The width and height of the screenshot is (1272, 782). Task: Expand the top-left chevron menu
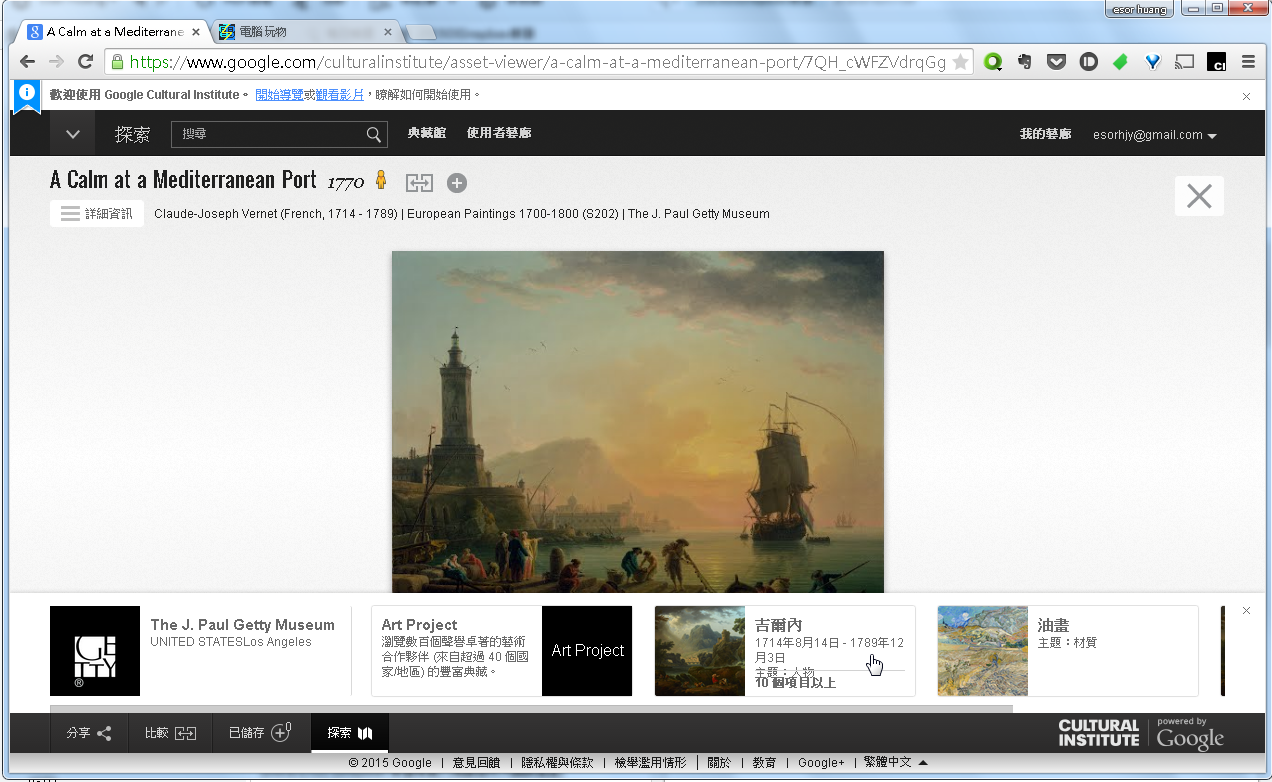pos(72,133)
